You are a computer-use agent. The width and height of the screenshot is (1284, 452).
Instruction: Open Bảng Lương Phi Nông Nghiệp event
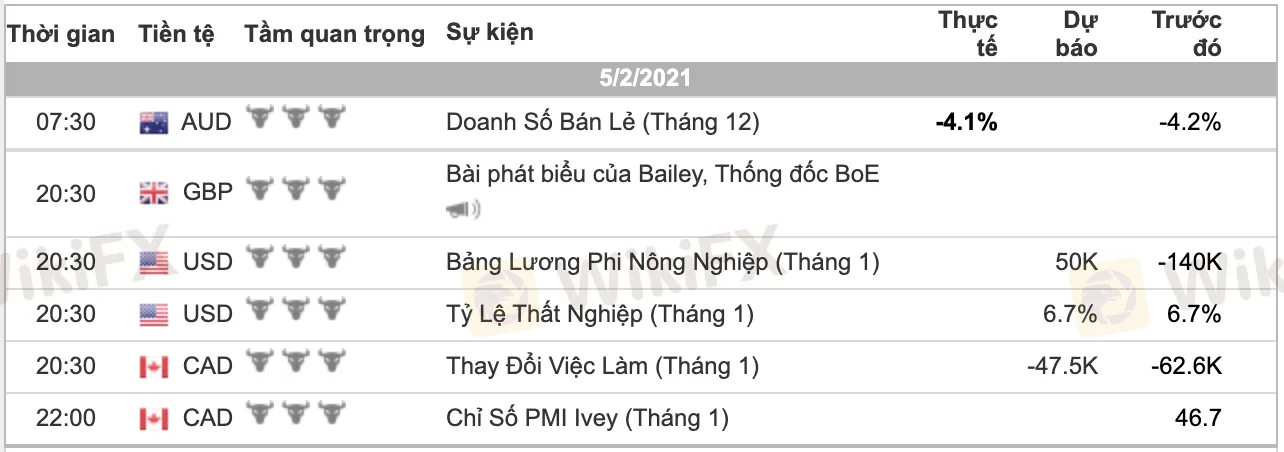coord(663,262)
